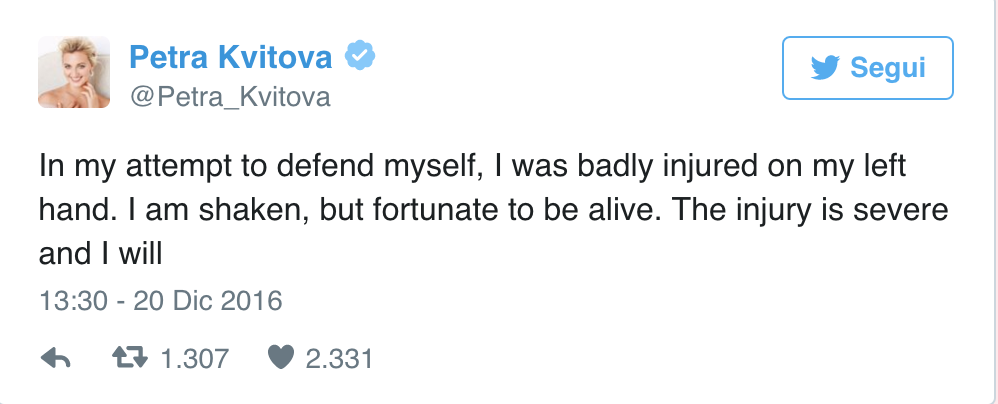Click the word Segui on the follow button
998x404 pixels.
[888, 69]
